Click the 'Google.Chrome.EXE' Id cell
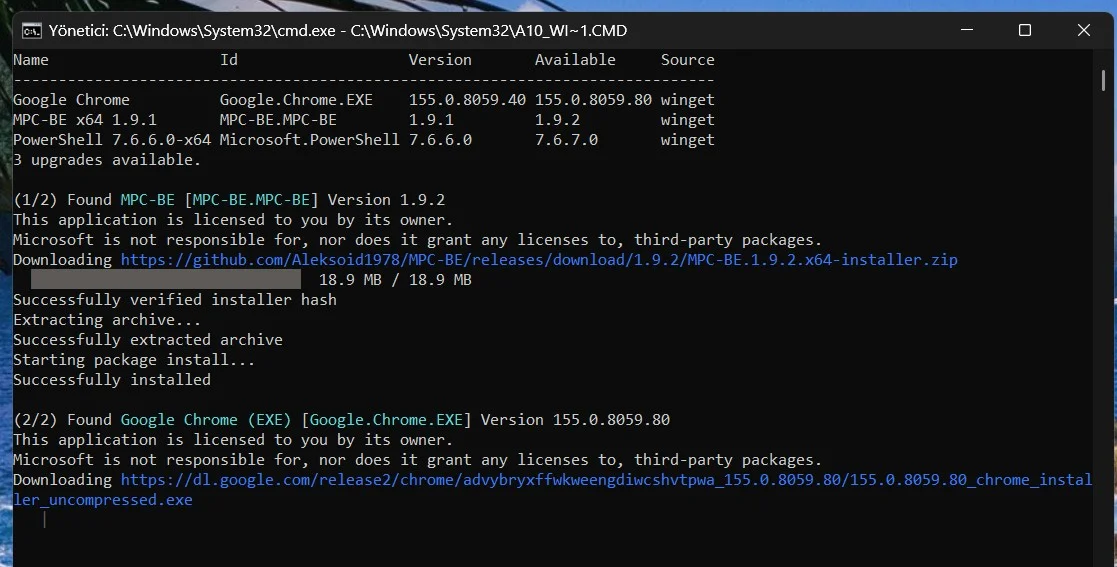This screenshot has width=1117, height=567. [x=296, y=100]
